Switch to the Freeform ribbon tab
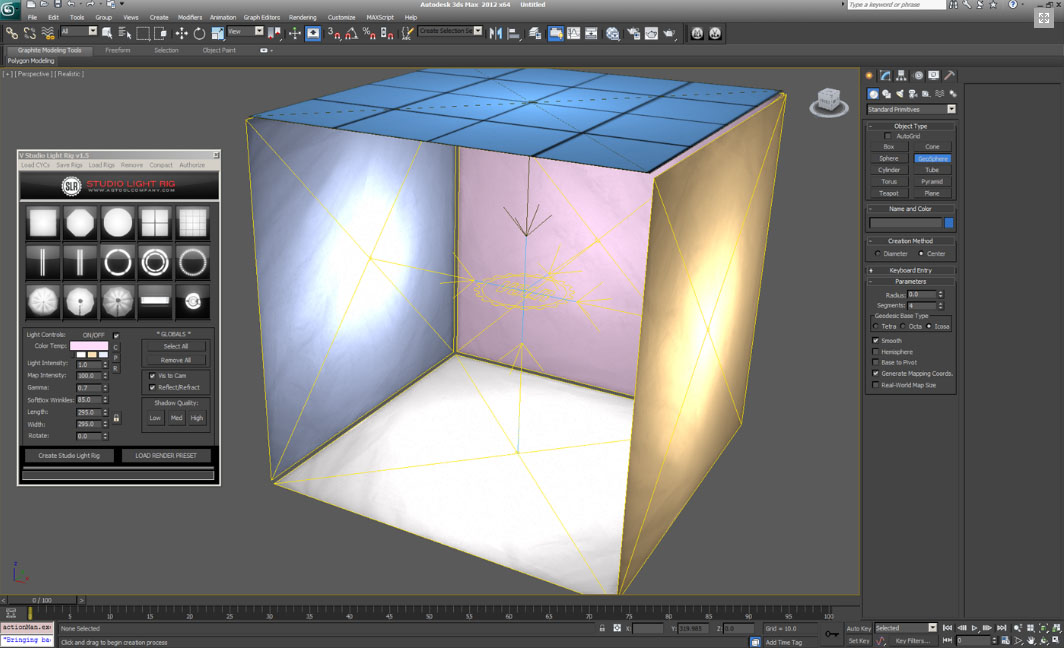1064x648 pixels. [118, 50]
